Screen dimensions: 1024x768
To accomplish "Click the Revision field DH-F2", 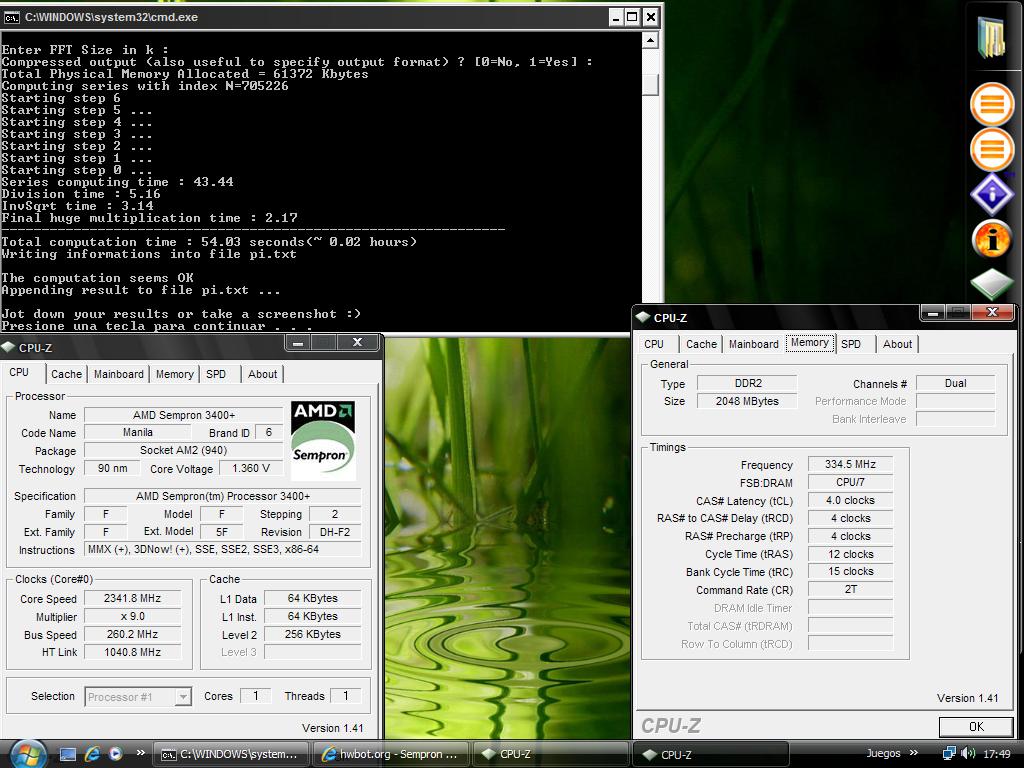I will click(x=335, y=532).
